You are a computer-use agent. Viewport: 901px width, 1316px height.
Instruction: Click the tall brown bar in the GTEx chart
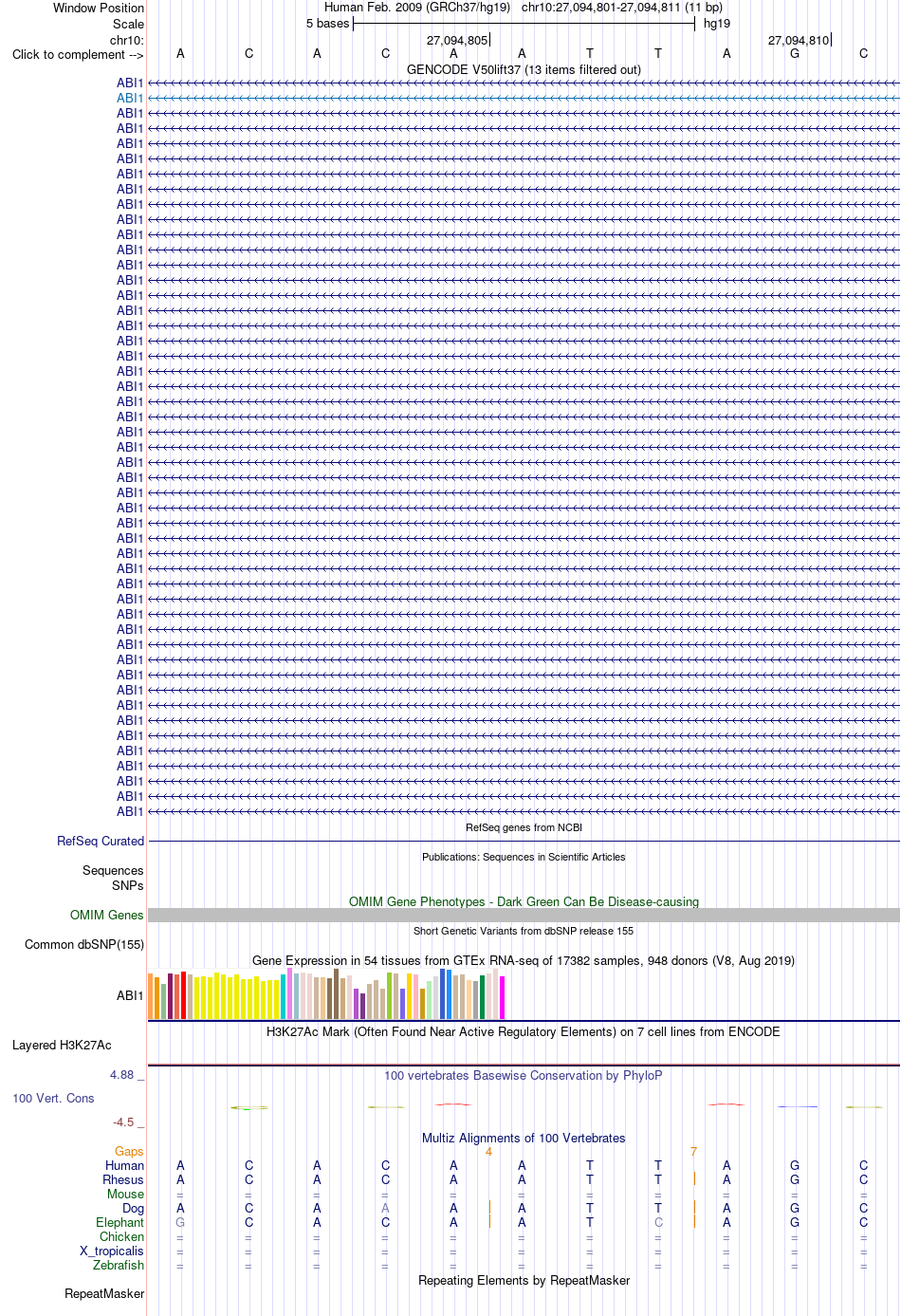point(337,993)
